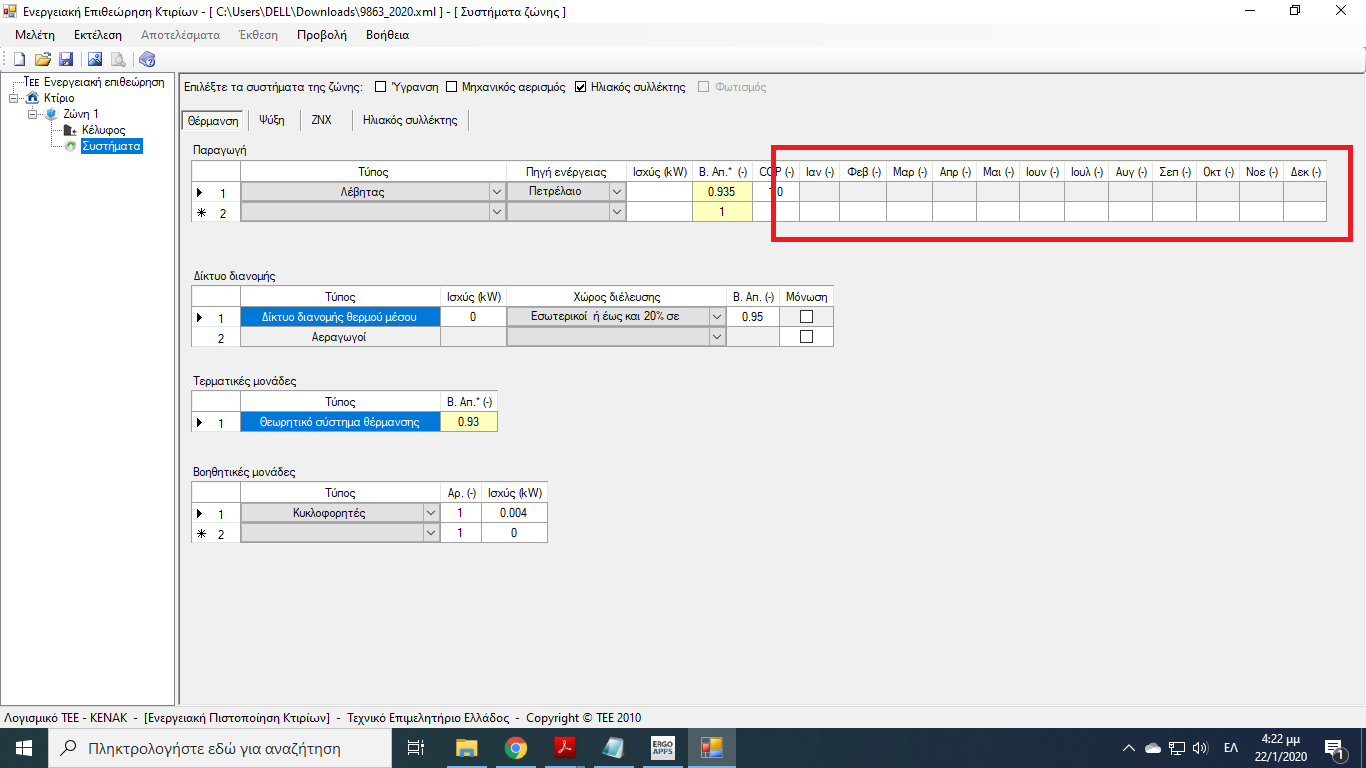
Task: Switch to the Ψύξη tab
Action: point(272,120)
